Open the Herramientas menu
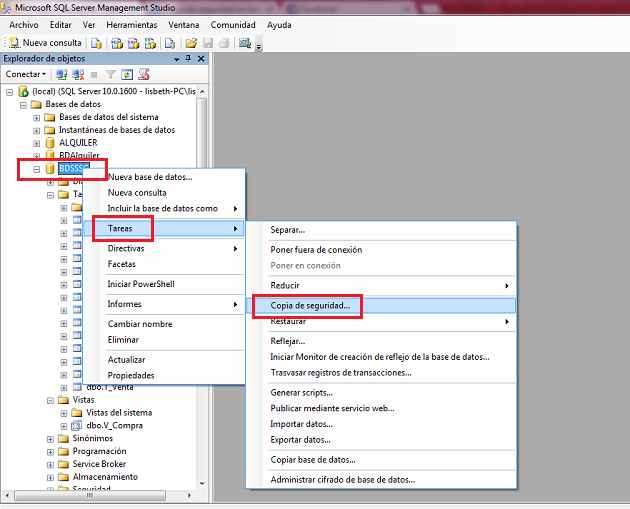Viewport: 630px width, 509px height. click(x=132, y=24)
